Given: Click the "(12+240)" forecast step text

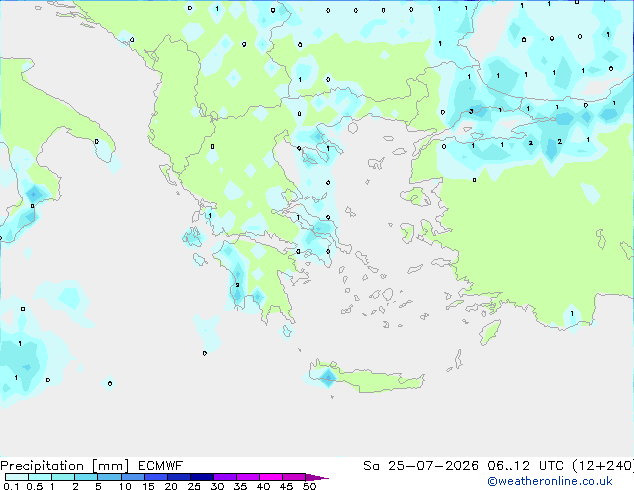Looking at the screenshot, I should coord(603,466).
